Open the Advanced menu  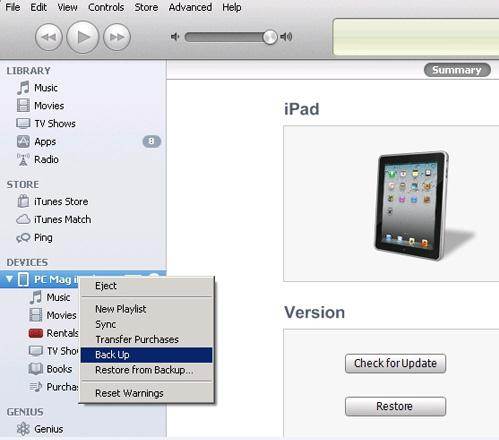point(190,7)
